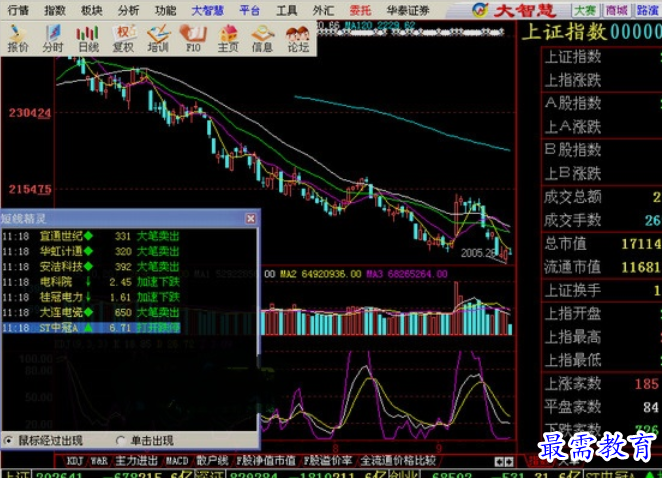Toggle the 复权 price adjustment icon
This screenshot has height=478, width=662.
[x=123, y=38]
